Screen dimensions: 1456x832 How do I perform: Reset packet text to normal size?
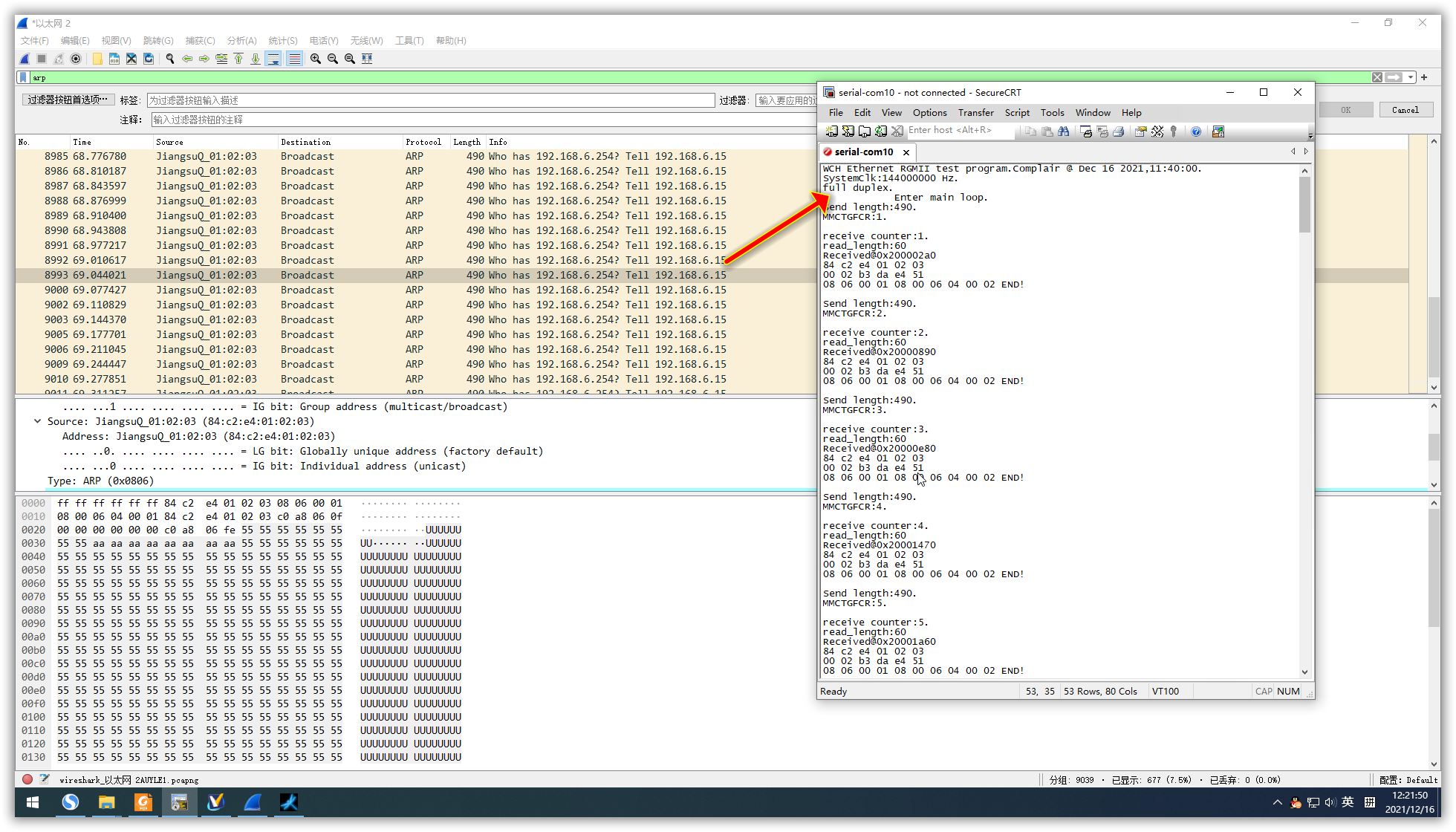click(x=350, y=59)
